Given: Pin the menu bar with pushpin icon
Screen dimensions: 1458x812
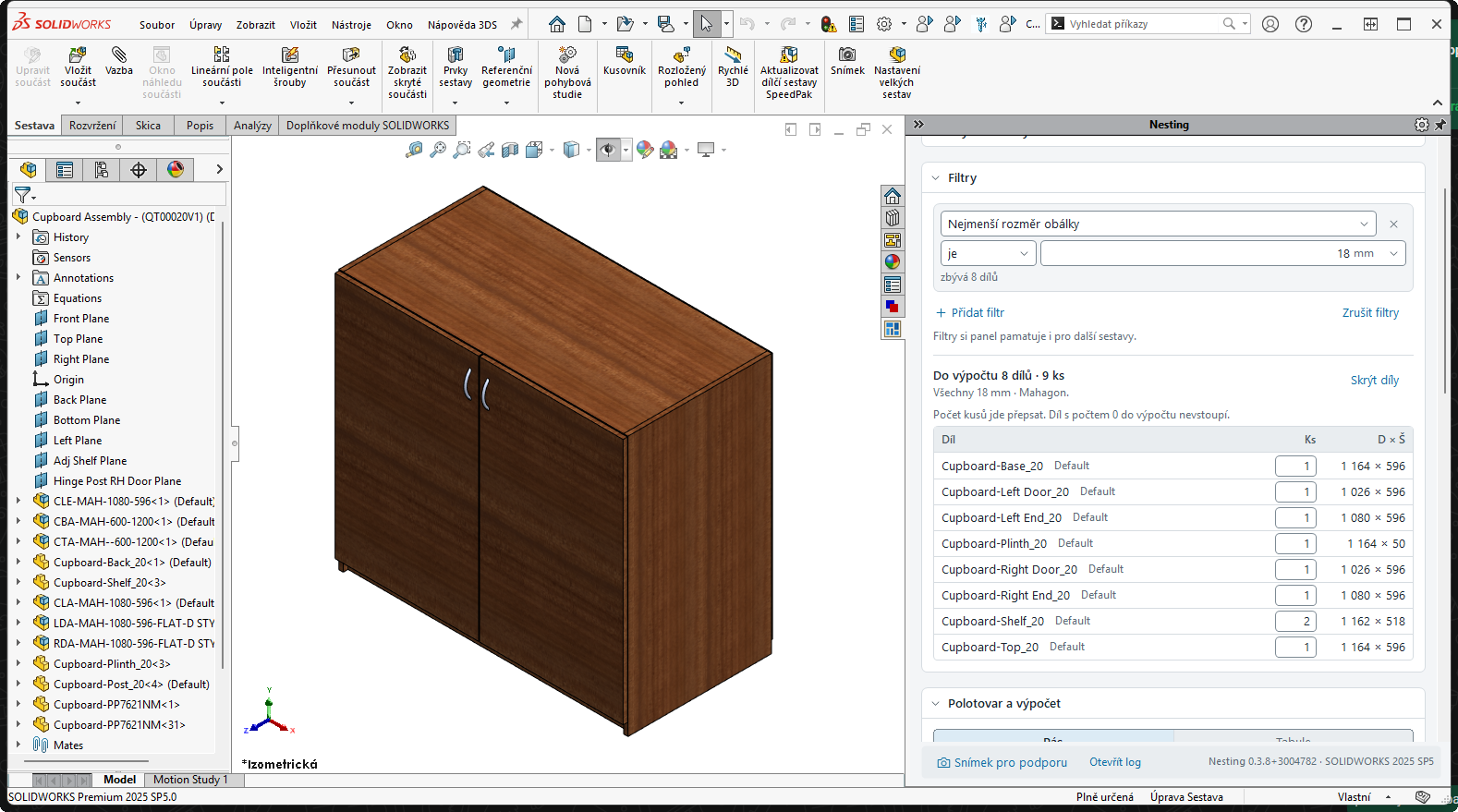Looking at the screenshot, I should [x=516, y=24].
